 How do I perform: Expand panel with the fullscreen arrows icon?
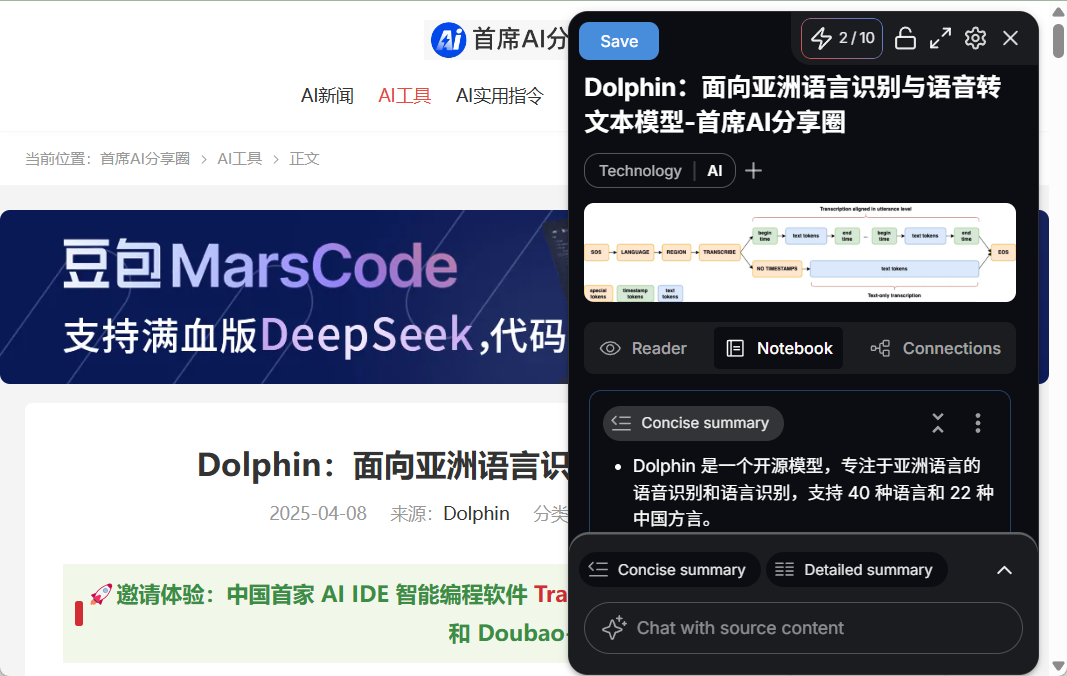tap(940, 38)
